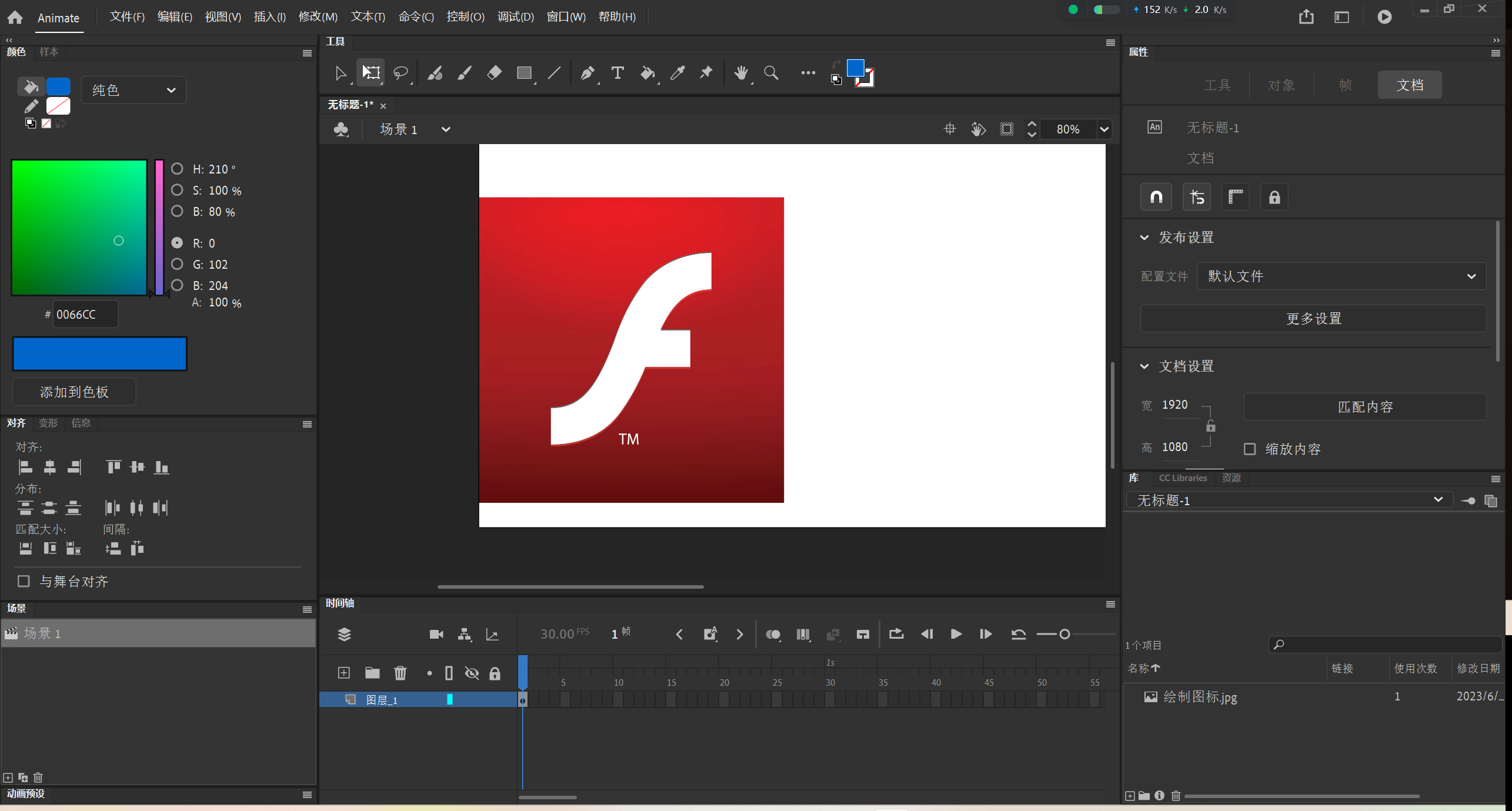The width and height of the screenshot is (1512, 811).
Task: Select the Paint Bucket tool
Action: (647, 73)
